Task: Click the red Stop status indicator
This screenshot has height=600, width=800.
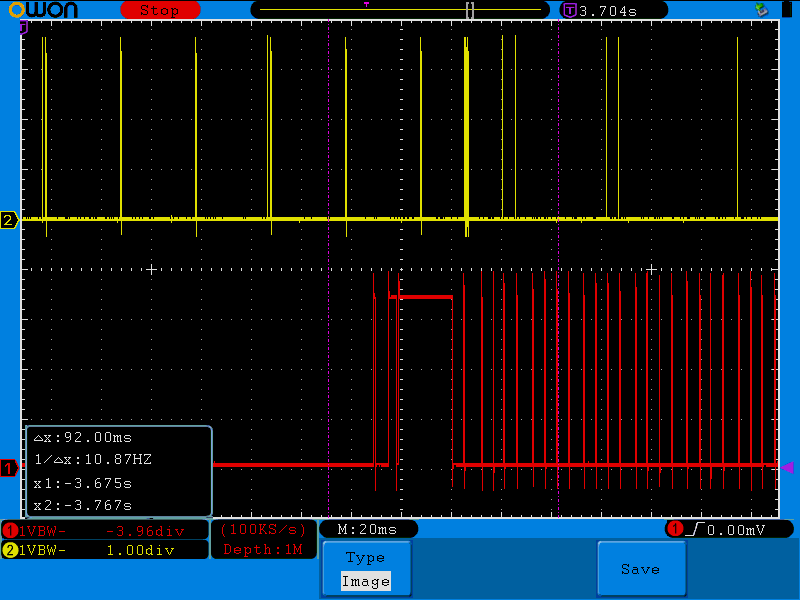Action: (160, 10)
